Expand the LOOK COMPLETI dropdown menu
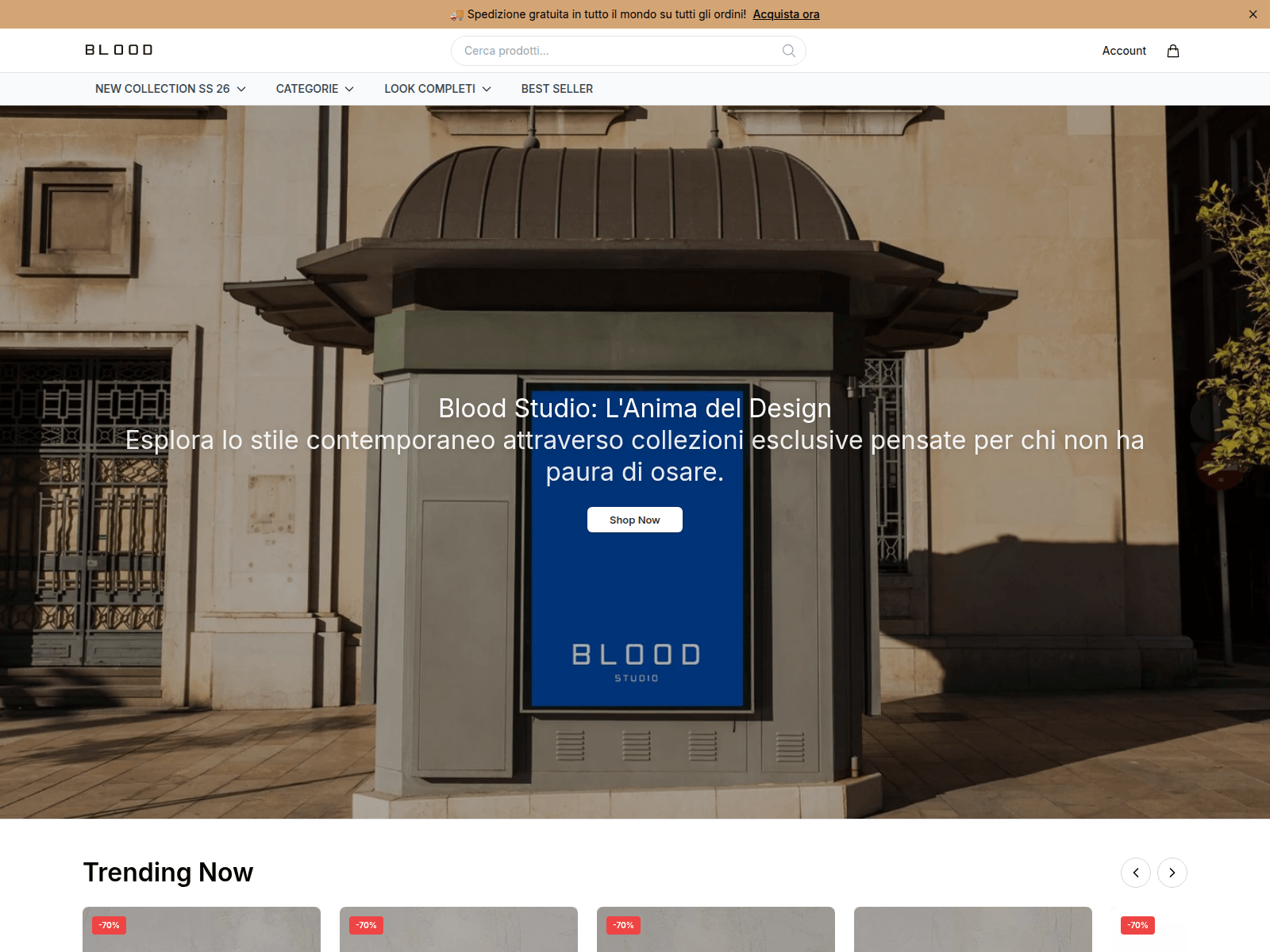The height and width of the screenshot is (952, 1270). 438,89
